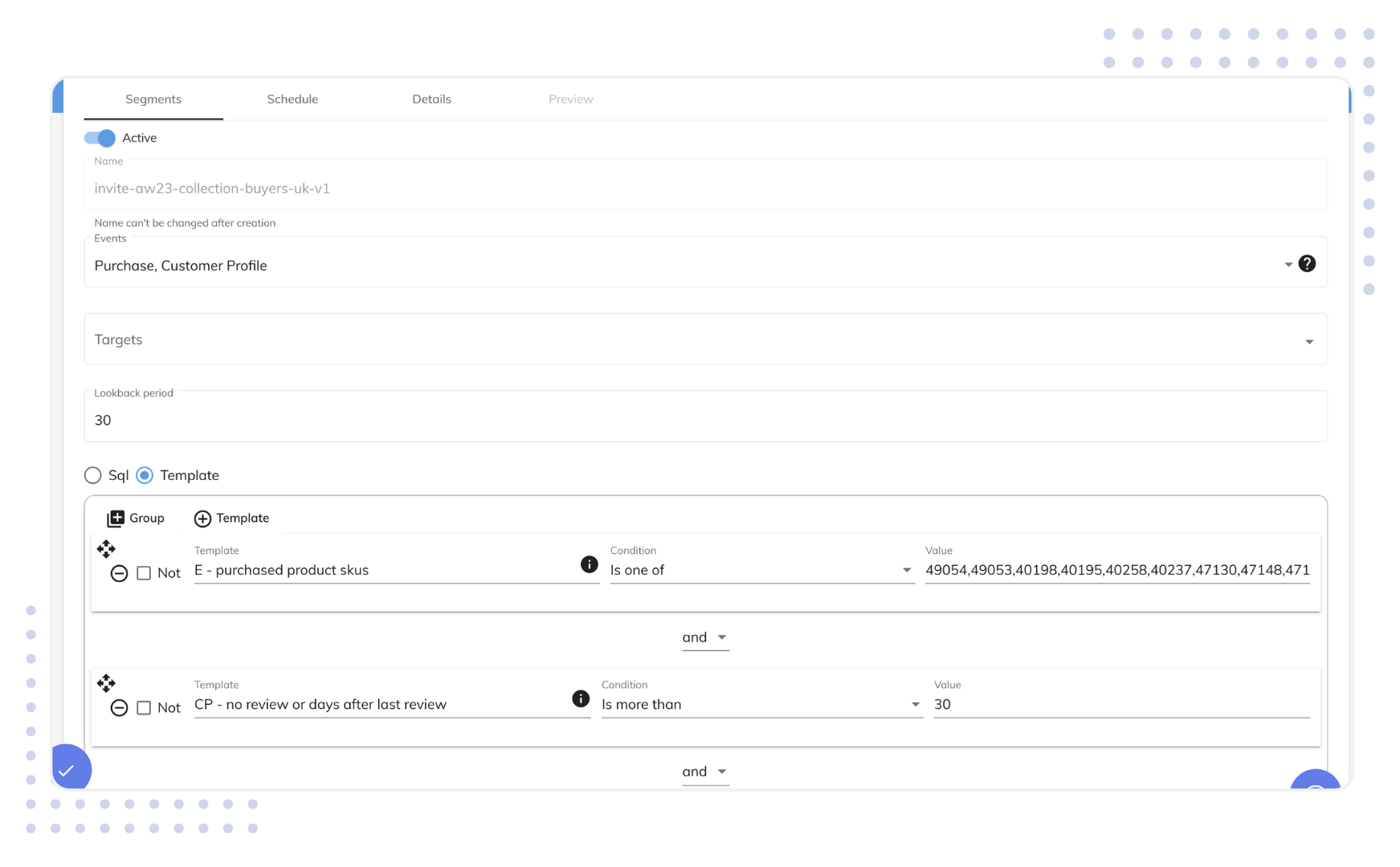This screenshot has height=867, width=1400.
Task: Add a new Template with the plus icon
Action: tap(231, 518)
